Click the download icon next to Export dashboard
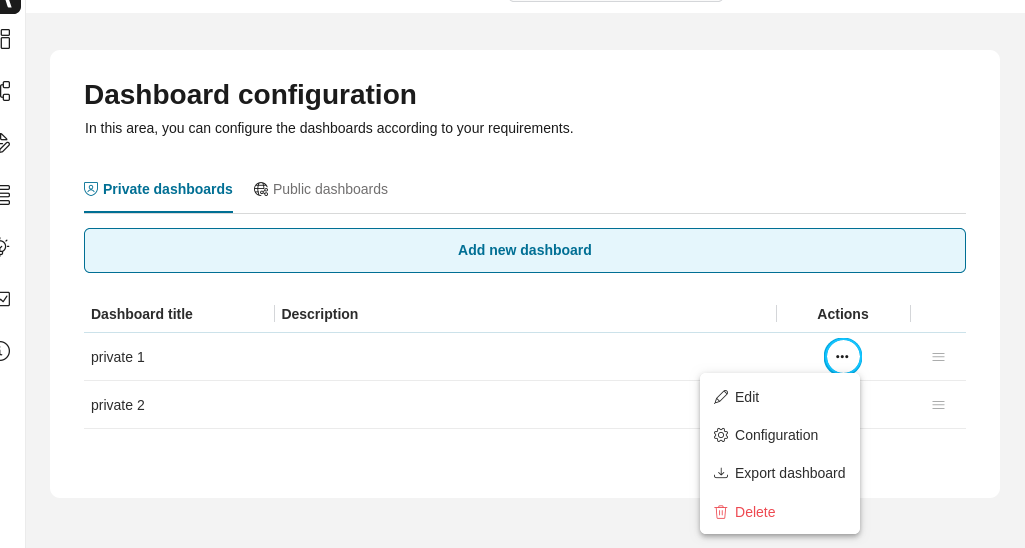 point(720,473)
